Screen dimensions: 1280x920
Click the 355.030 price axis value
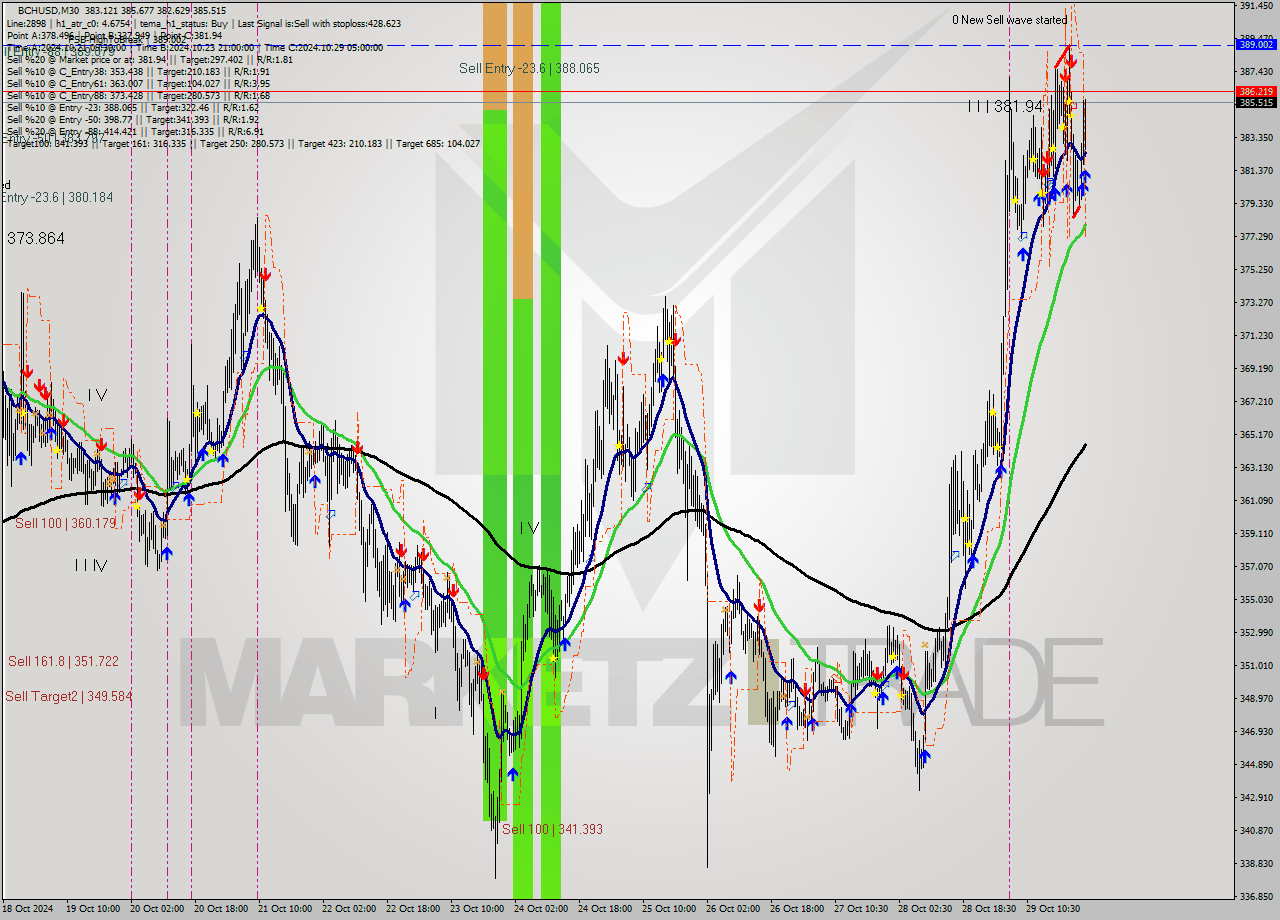pos(1256,599)
